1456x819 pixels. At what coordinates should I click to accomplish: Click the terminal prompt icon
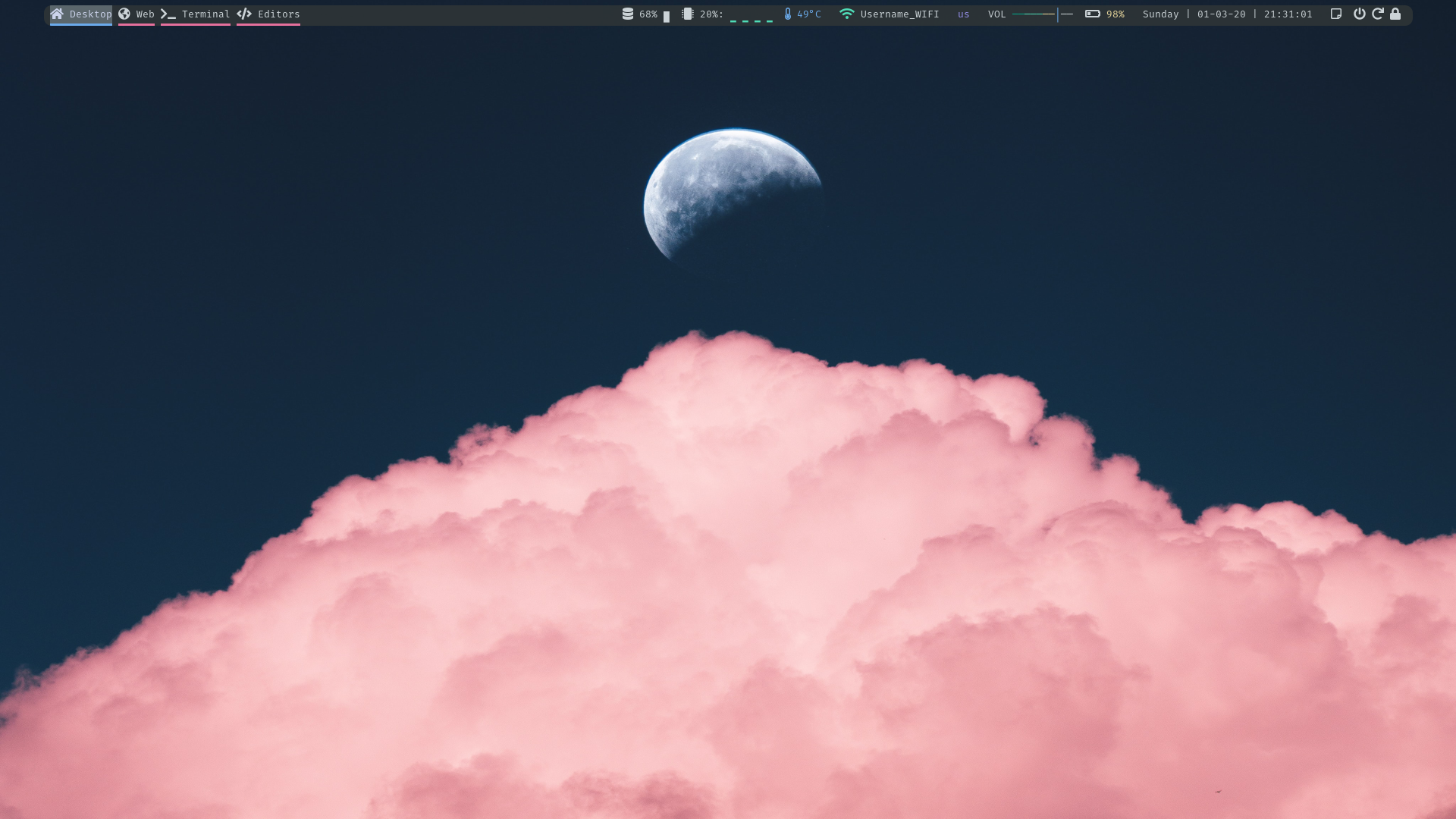coord(168,14)
